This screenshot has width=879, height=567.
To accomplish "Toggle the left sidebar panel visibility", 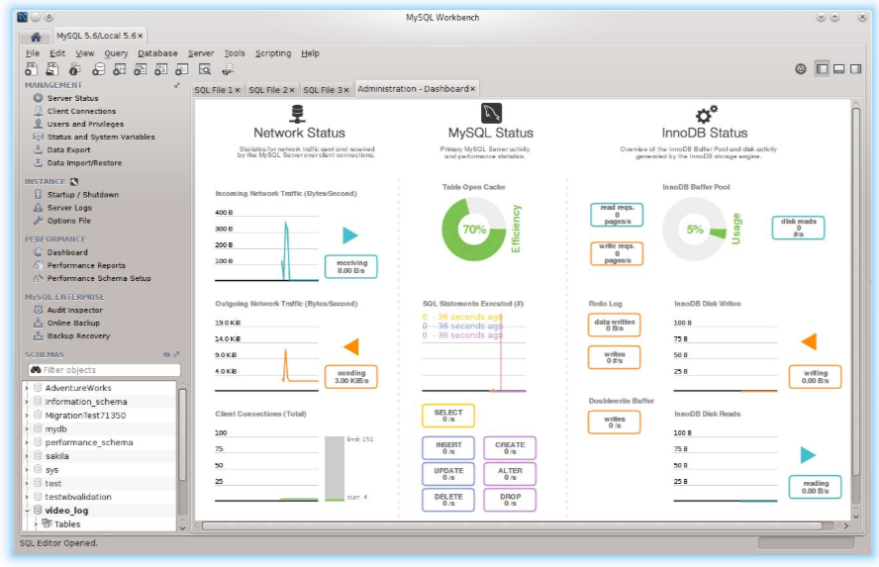I will pos(822,69).
